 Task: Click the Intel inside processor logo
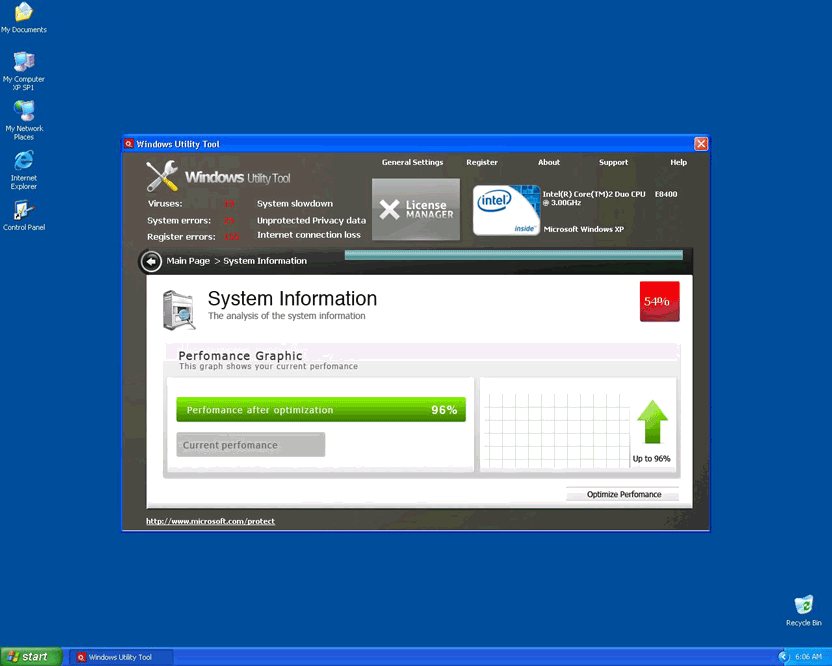click(506, 210)
